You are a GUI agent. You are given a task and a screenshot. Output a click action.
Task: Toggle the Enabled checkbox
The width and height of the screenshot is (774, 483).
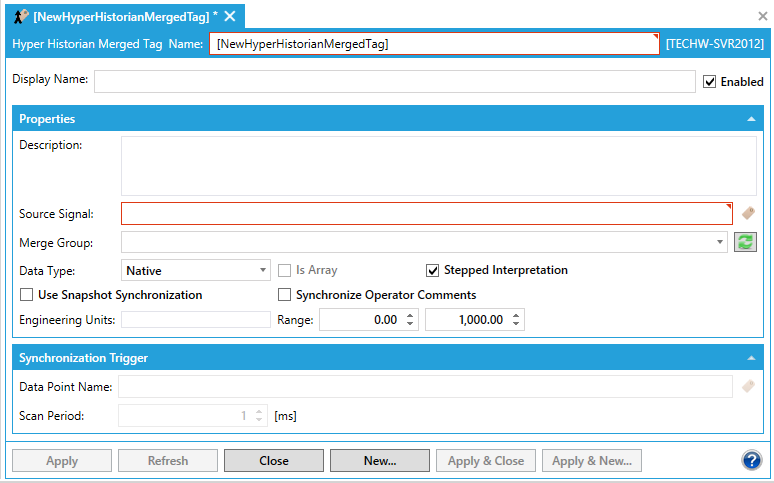pos(710,82)
